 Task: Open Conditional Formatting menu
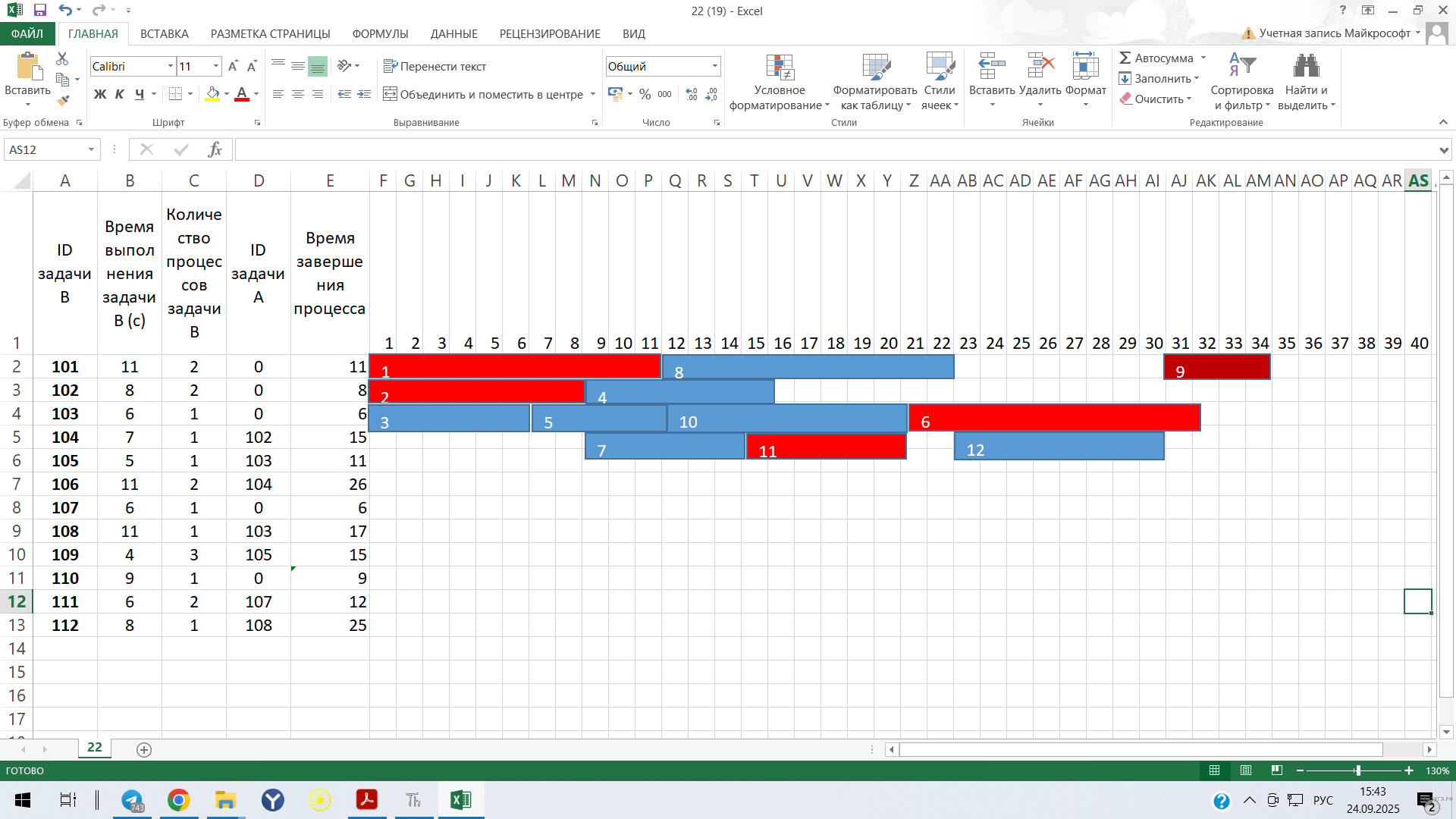[780, 82]
